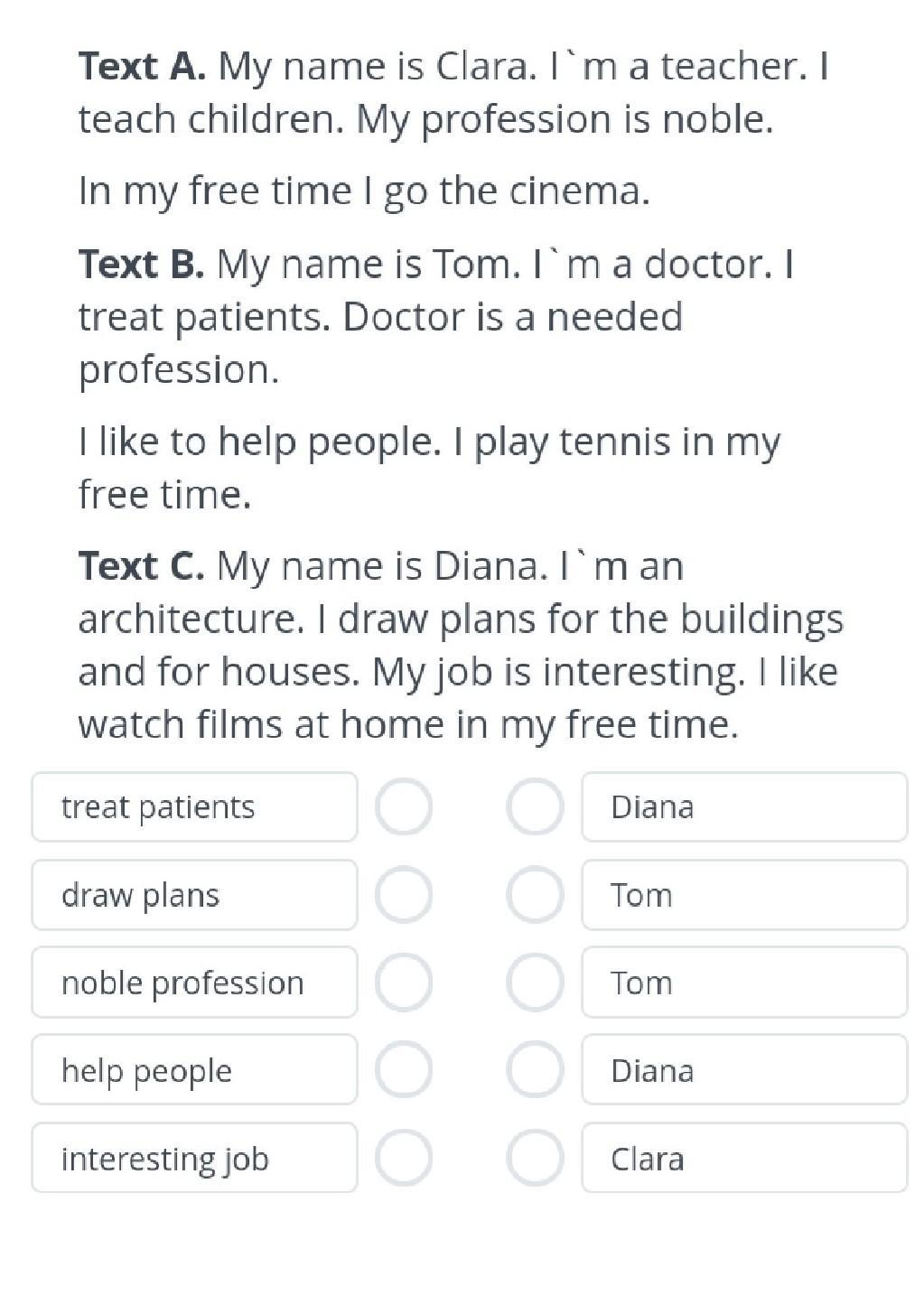Image resolution: width=924 pixels, height=1295 pixels.
Task: Select circle left of Tom in 'draw plans' row
Action: click(x=535, y=895)
